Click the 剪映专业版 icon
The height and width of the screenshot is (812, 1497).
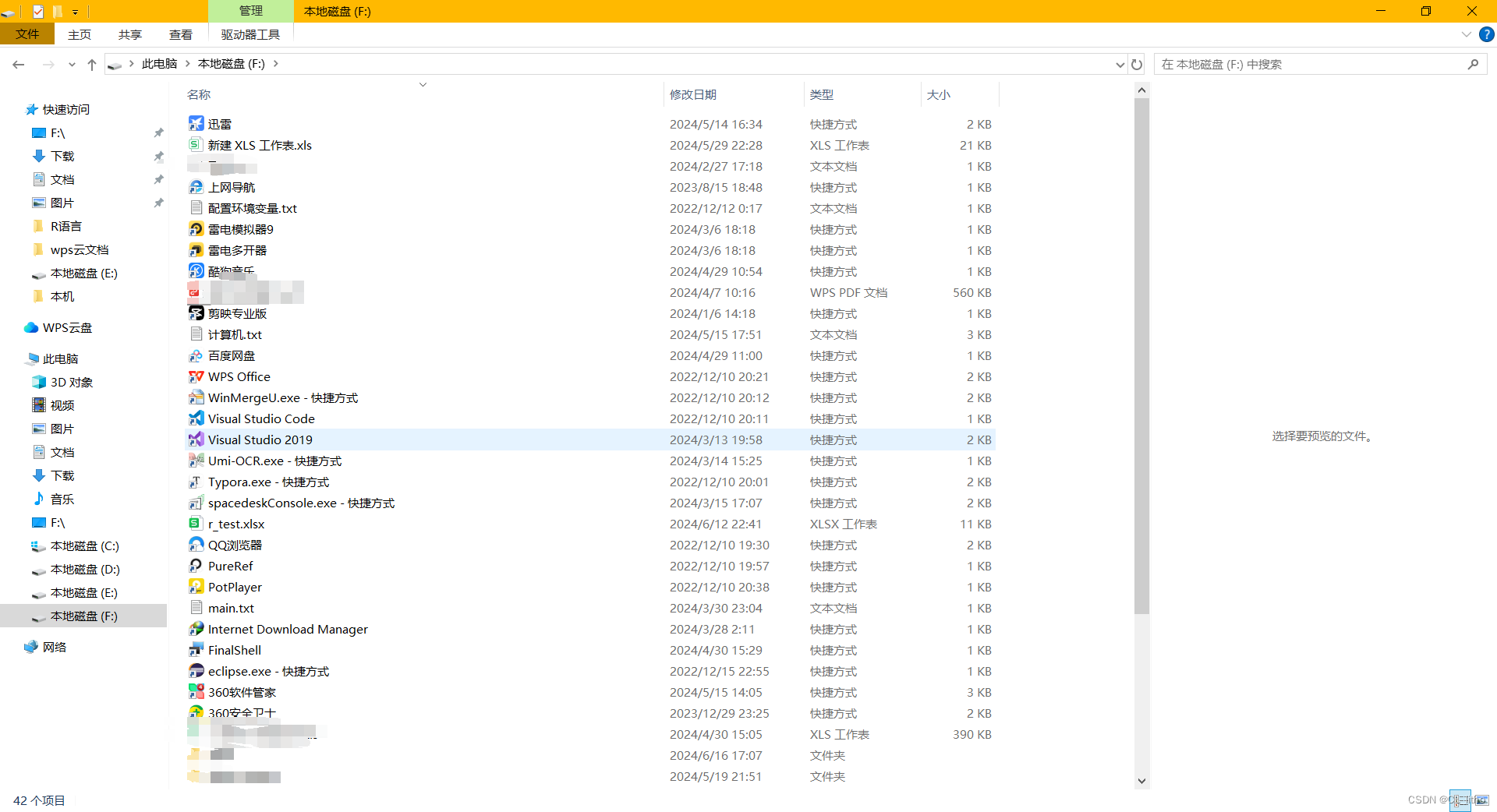tap(196, 313)
